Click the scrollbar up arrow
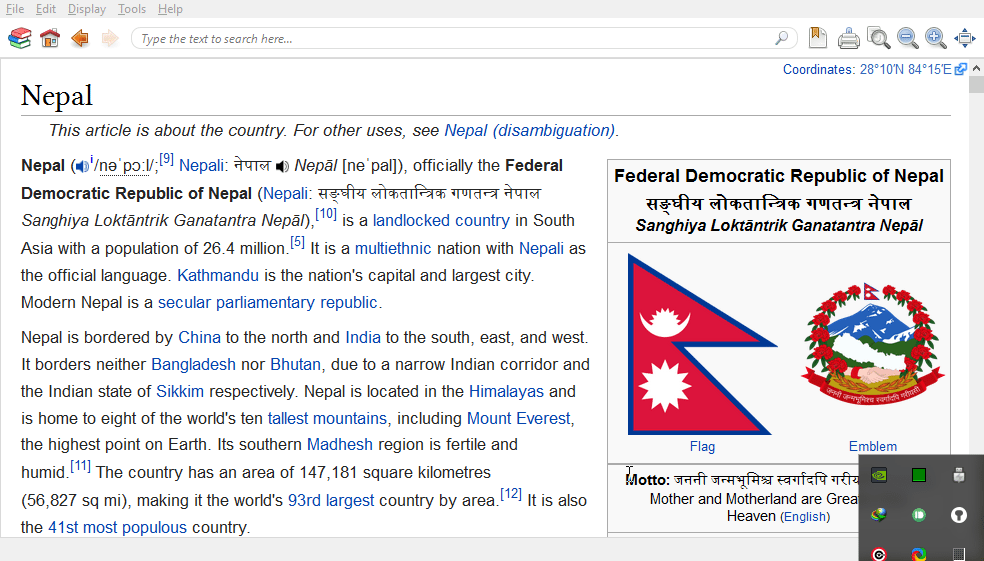The image size is (984, 561). [x=976, y=68]
